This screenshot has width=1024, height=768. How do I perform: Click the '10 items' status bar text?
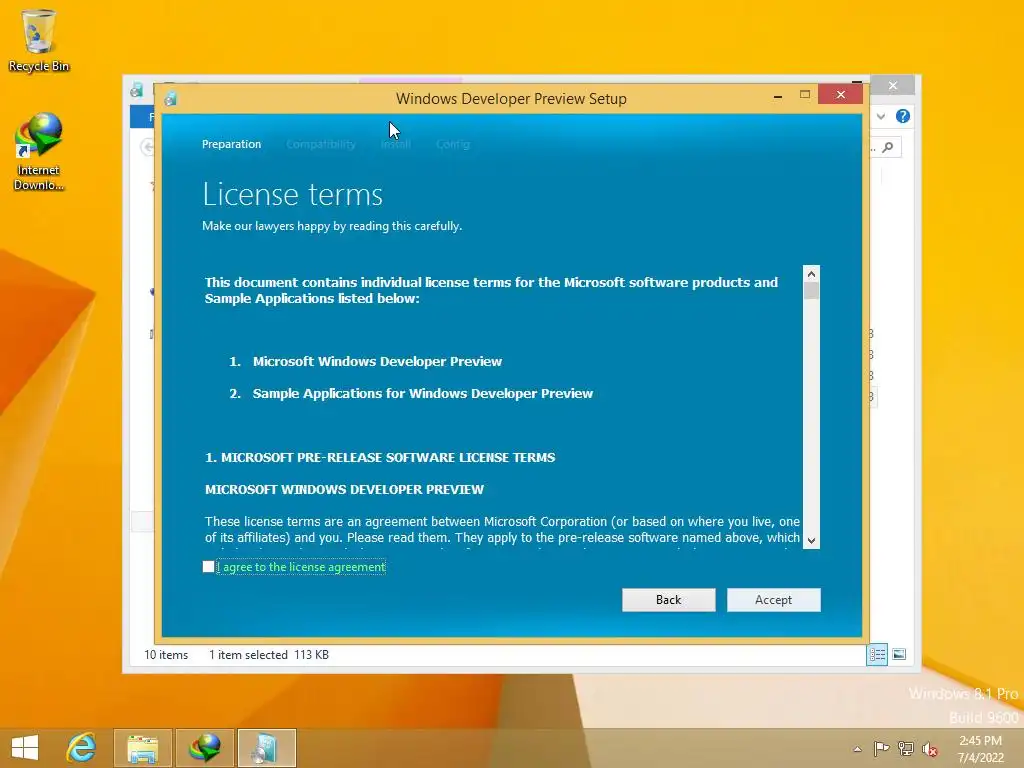point(166,654)
